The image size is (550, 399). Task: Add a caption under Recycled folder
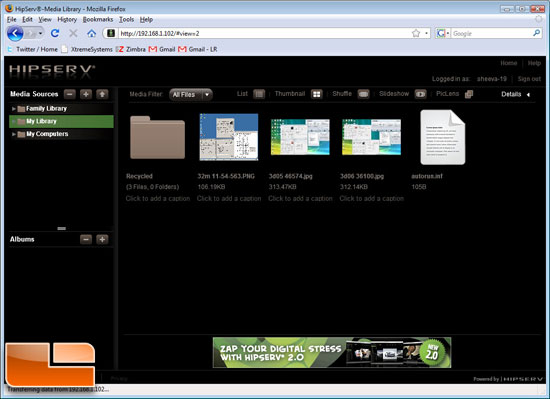[158, 198]
